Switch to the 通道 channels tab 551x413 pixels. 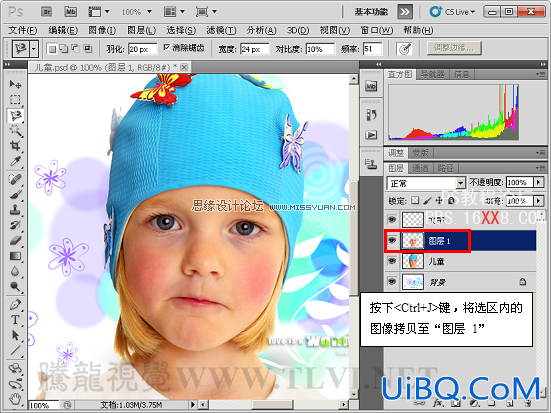pos(421,168)
